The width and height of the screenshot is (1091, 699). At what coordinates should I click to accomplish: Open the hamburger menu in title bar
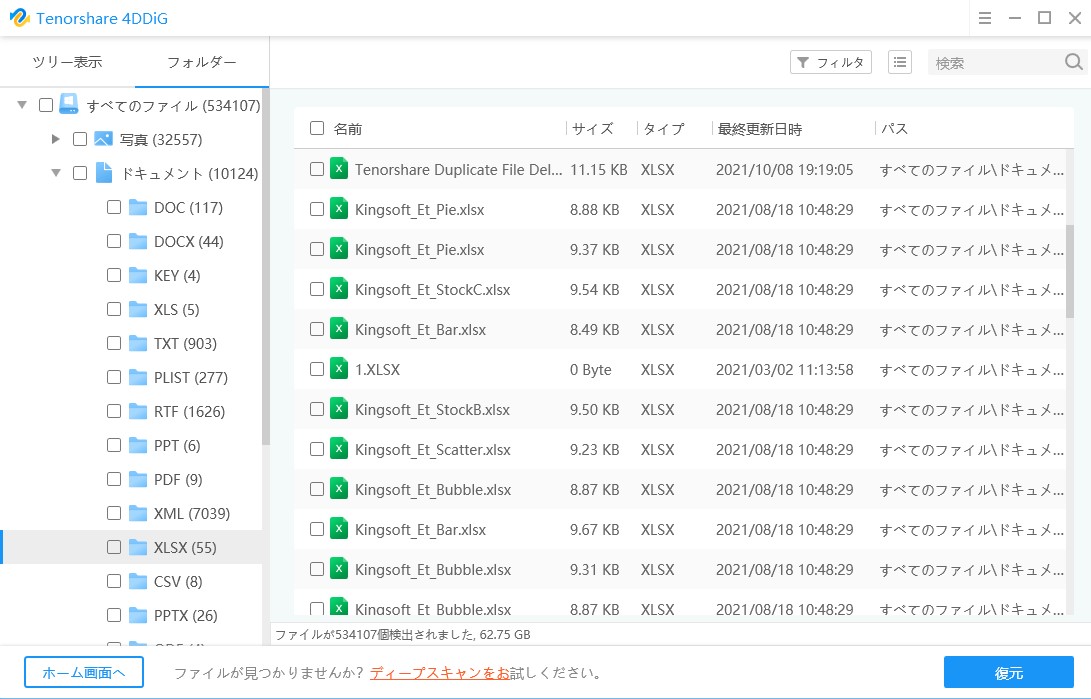click(x=985, y=18)
